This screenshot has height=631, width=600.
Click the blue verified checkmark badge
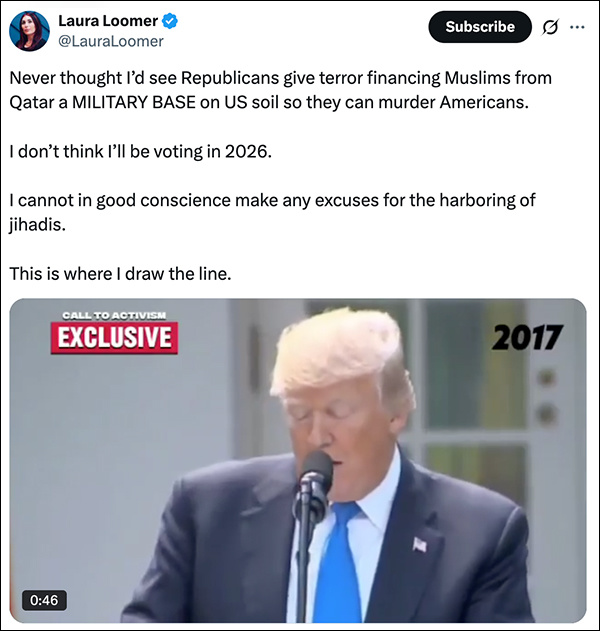170,21
